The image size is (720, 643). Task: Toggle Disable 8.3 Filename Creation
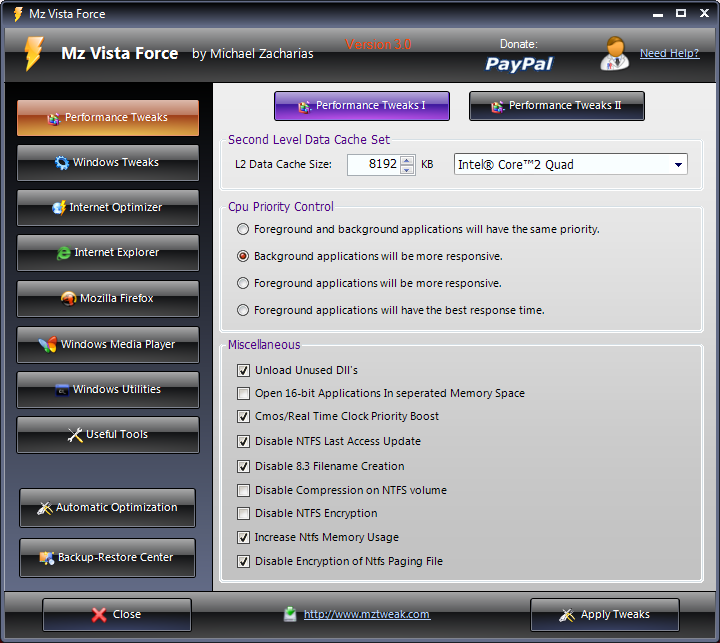pos(243,466)
